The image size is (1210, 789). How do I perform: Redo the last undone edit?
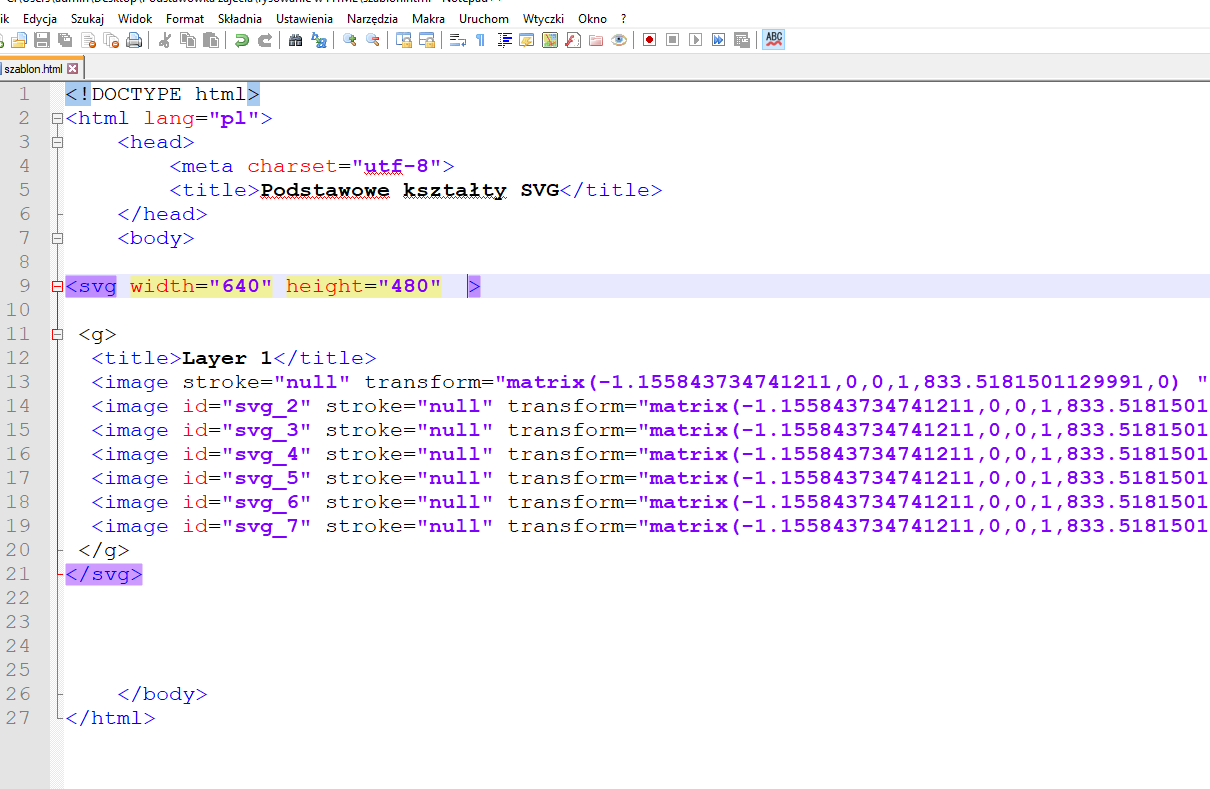pyautogui.click(x=265, y=40)
